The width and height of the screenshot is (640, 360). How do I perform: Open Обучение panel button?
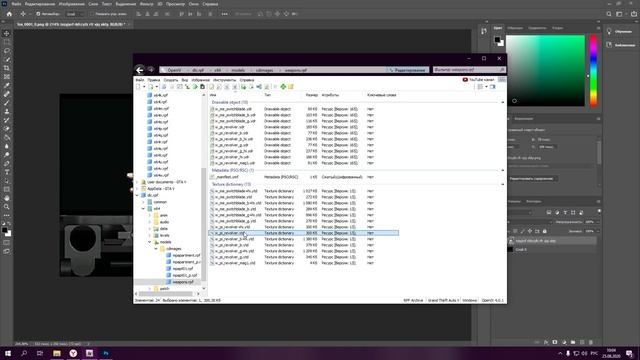click(x=620, y=31)
